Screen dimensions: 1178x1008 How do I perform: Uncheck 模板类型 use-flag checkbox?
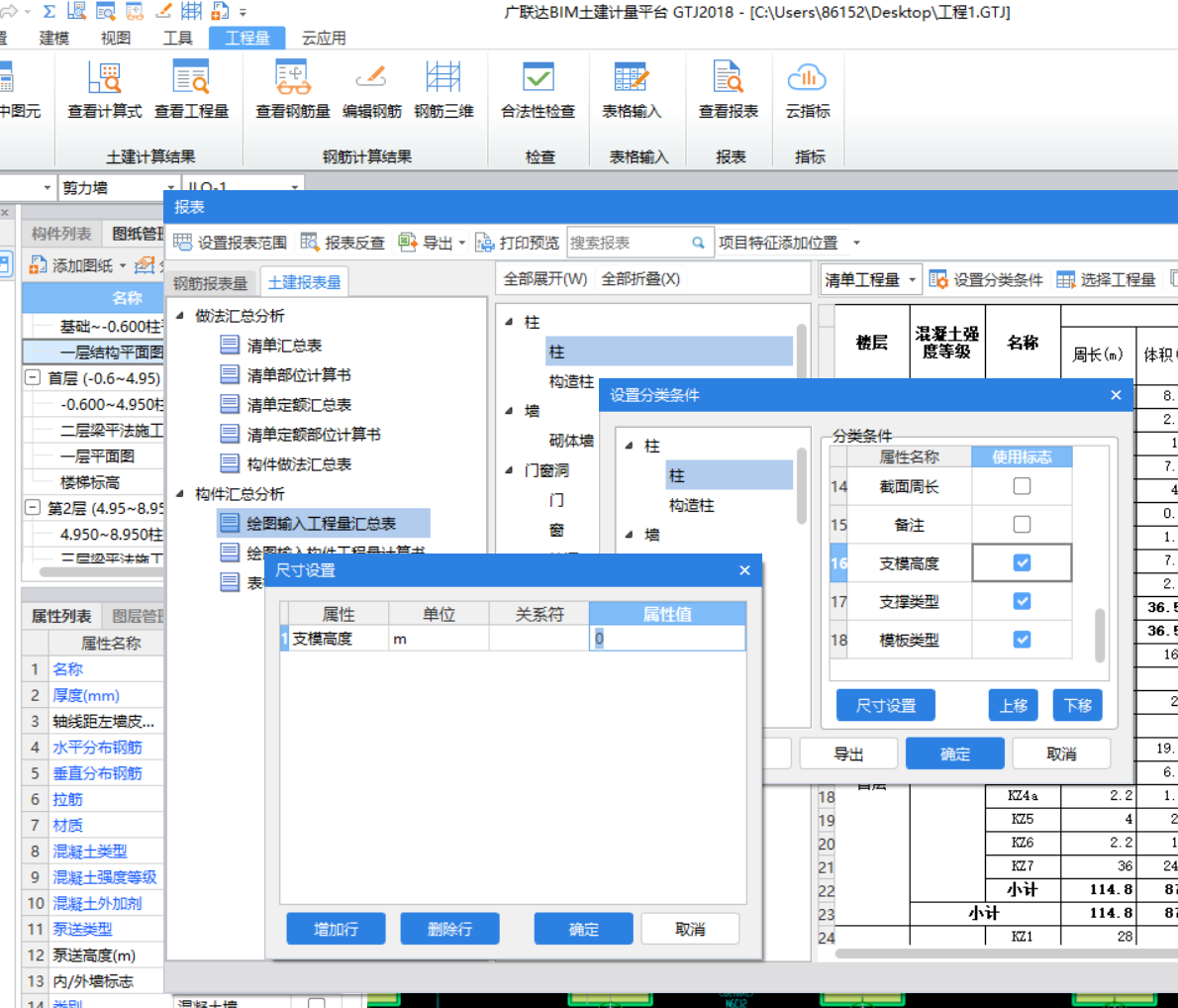pos(1022,640)
